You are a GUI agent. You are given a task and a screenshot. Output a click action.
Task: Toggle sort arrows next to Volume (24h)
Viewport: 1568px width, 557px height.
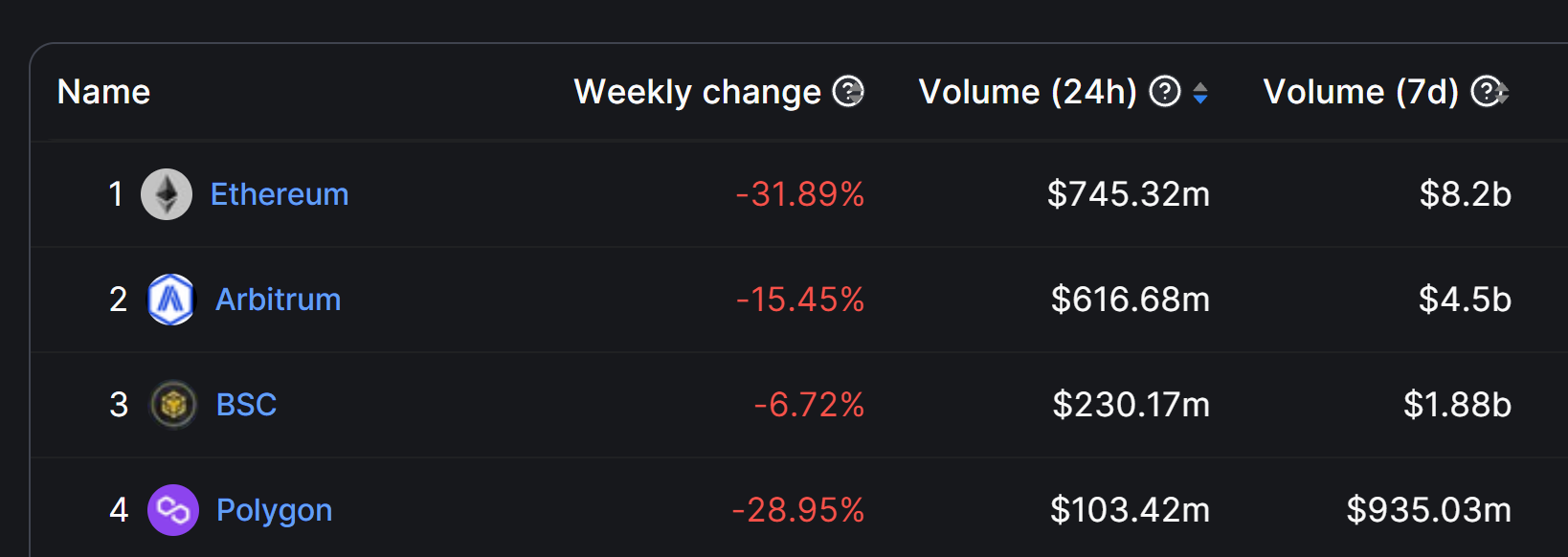click(x=1200, y=93)
